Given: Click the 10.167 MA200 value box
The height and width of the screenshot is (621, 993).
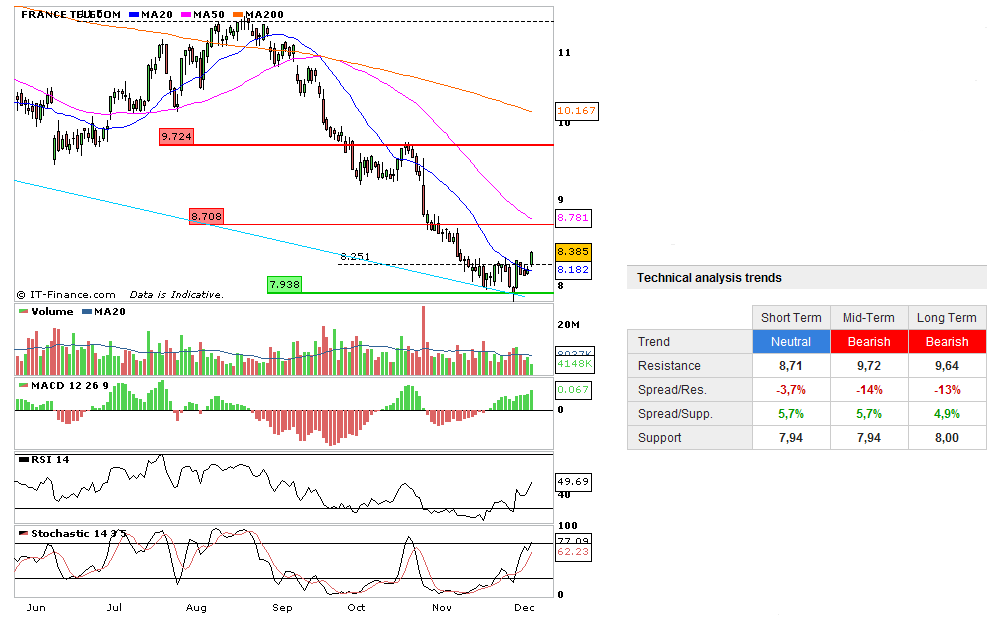Looking at the screenshot, I should [576, 111].
